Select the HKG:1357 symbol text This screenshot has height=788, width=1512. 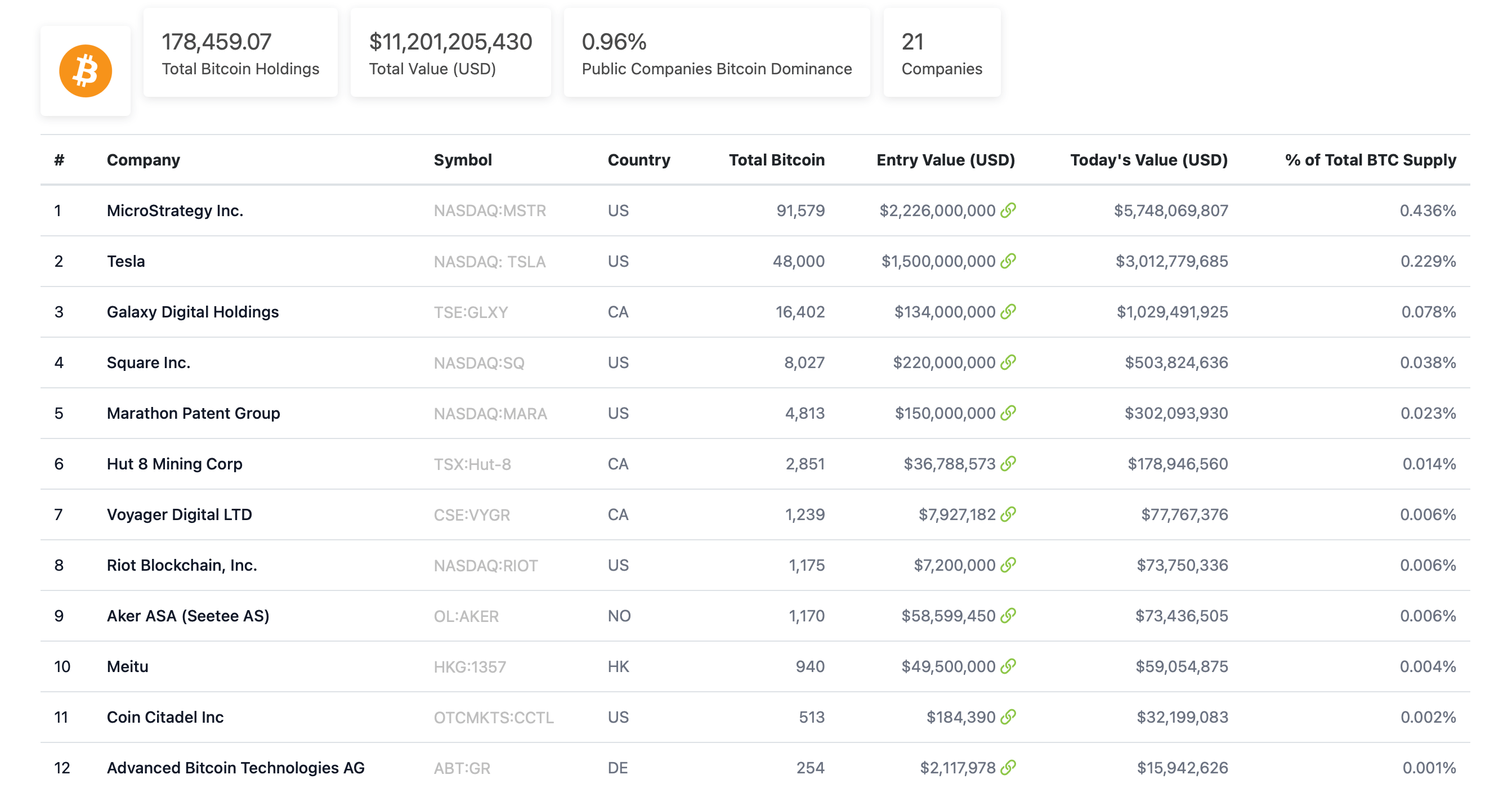click(x=469, y=666)
